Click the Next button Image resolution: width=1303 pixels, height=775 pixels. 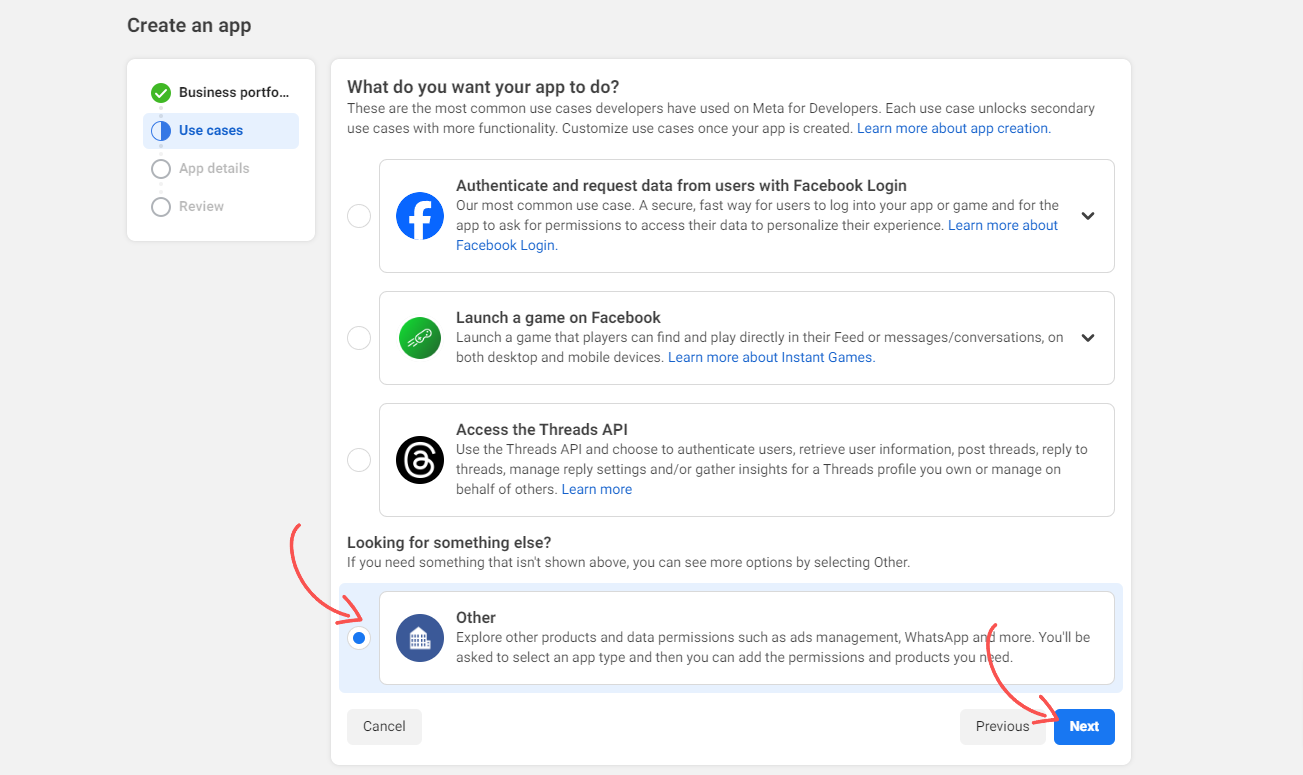point(1084,727)
